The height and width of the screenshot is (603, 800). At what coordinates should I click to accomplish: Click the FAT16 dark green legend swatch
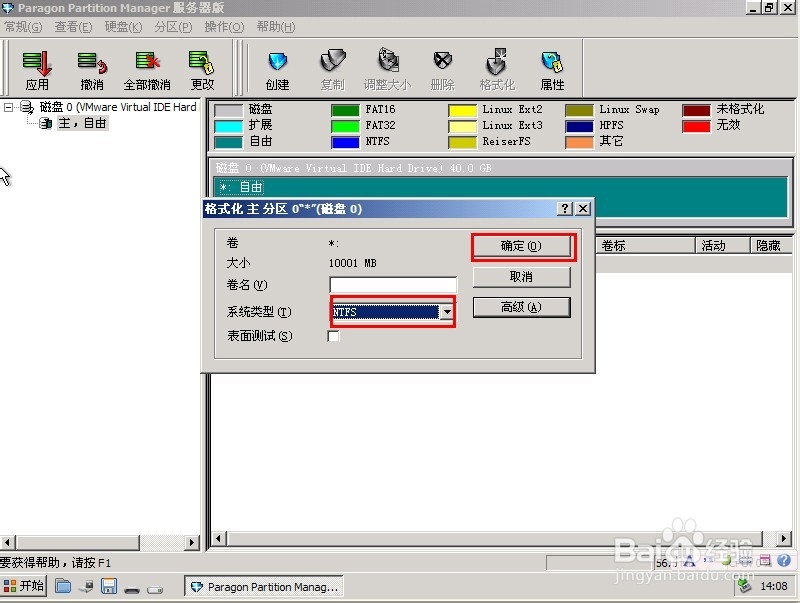click(x=345, y=110)
